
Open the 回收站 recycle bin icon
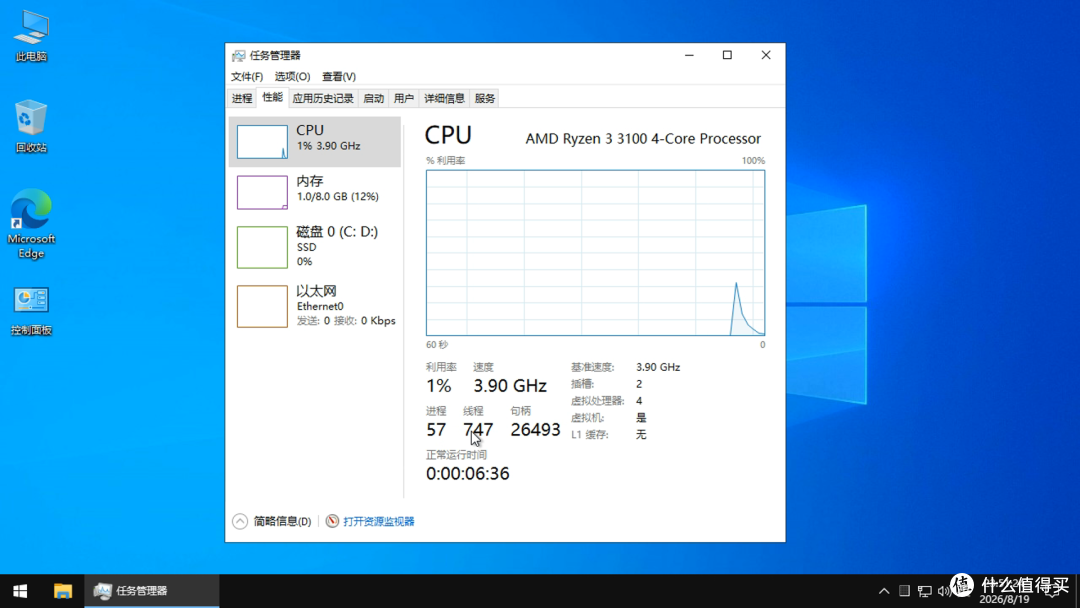[31, 126]
